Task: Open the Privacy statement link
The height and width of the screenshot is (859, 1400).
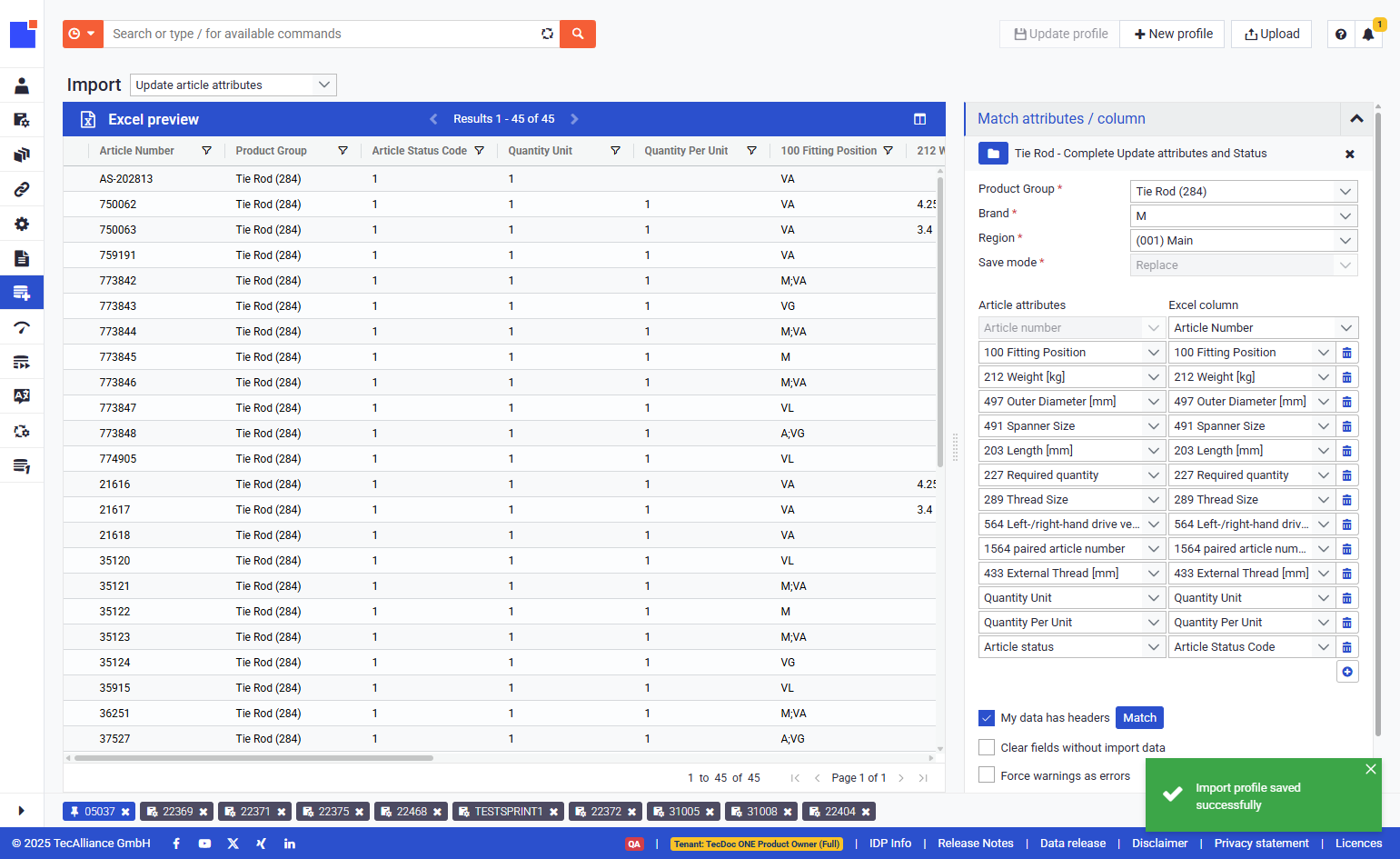Action: point(1262,844)
